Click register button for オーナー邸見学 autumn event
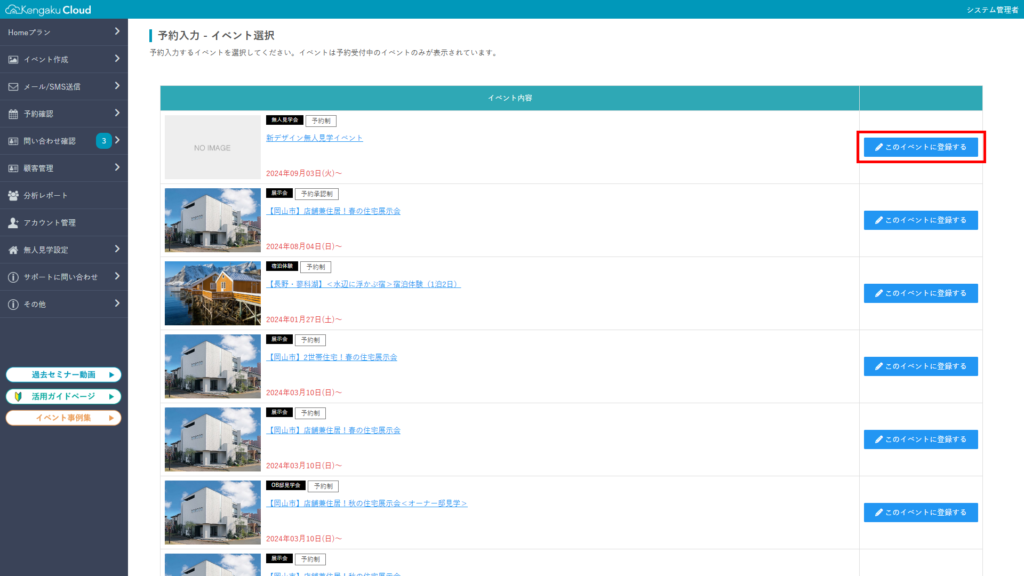 [x=921, y=513]
